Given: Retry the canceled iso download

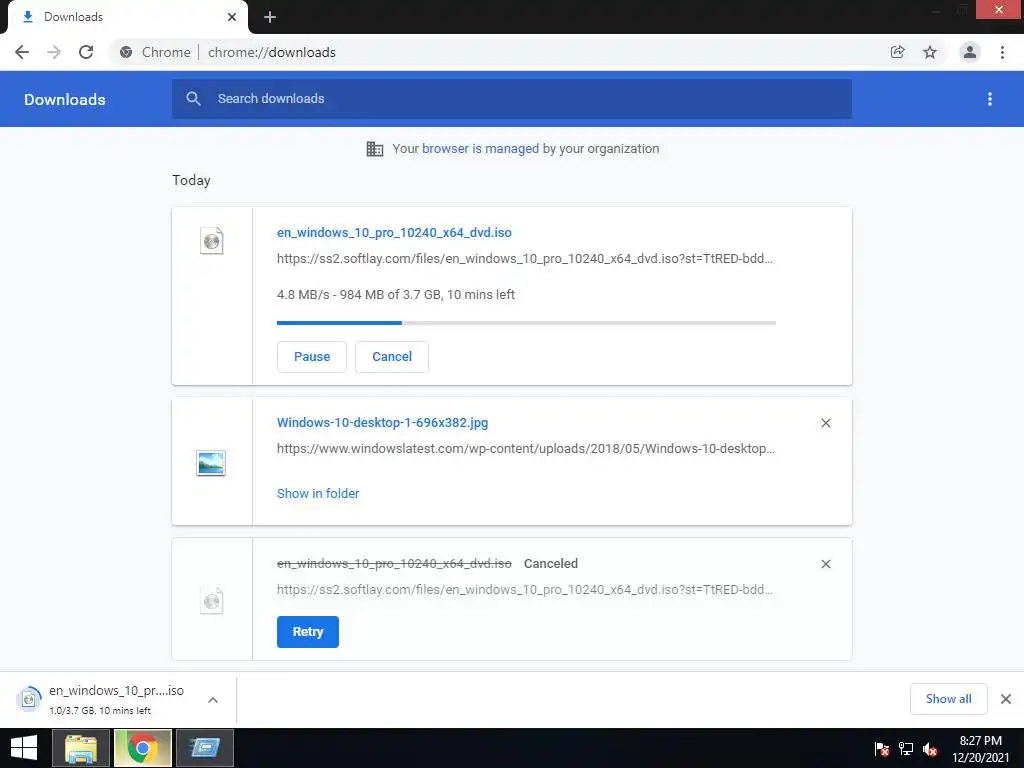Looking at the screenshot, I should point(308,632).
